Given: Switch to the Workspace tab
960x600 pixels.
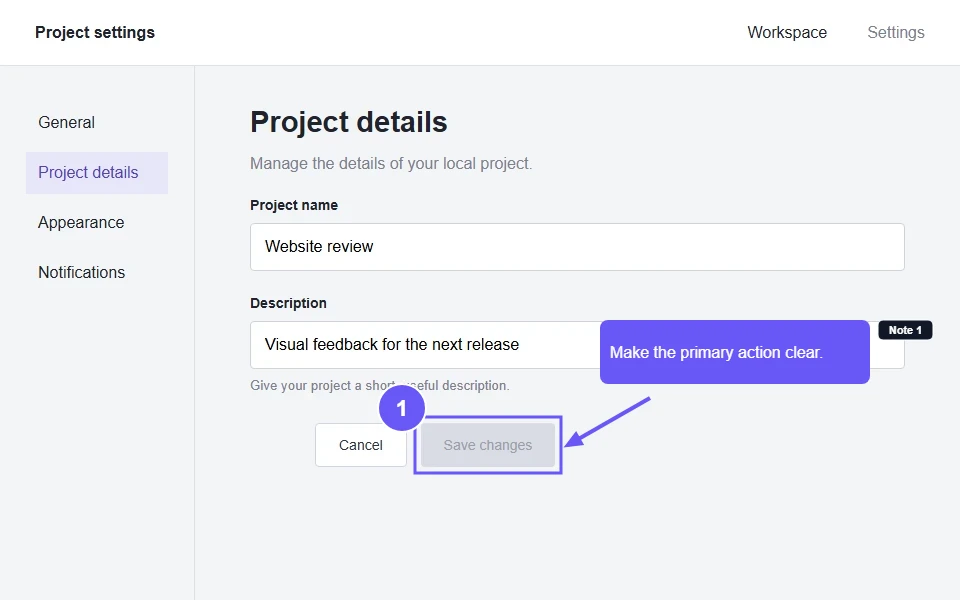Looking at the screenshot, I should (x=787, y=32).
